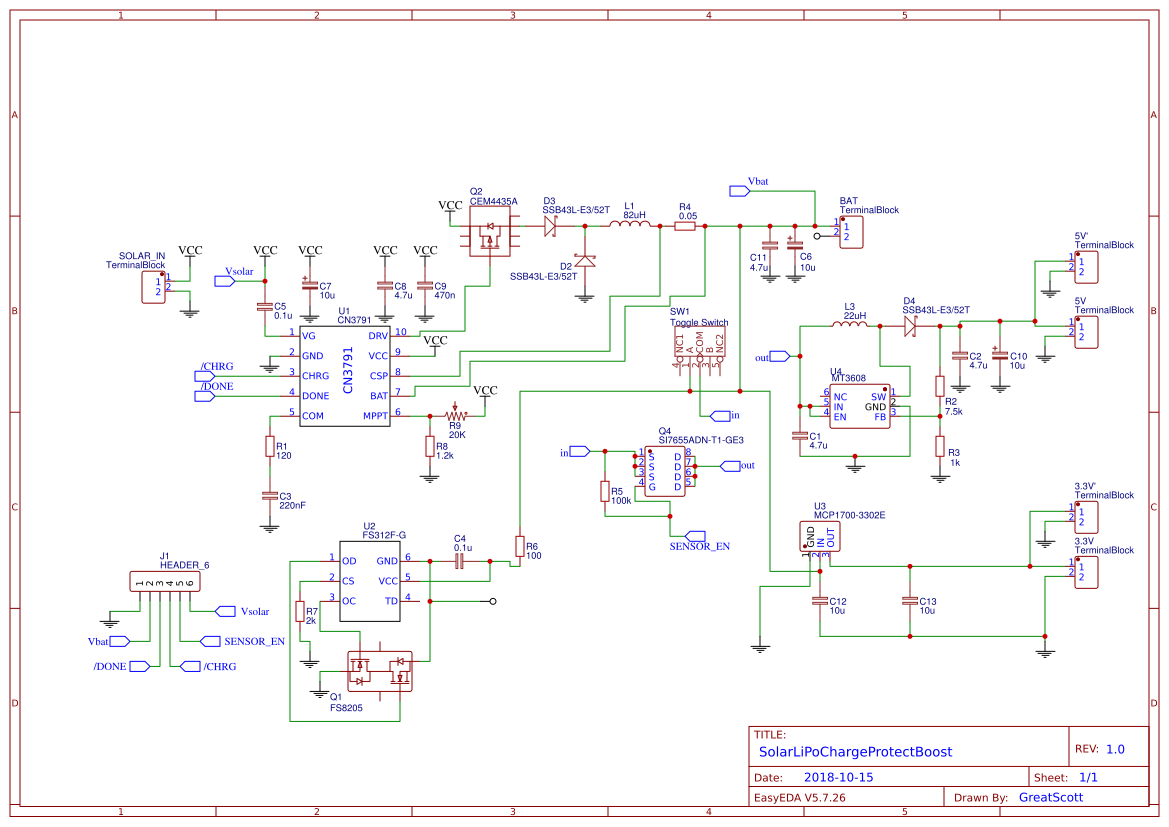1169x827 pixels.
Task: Click the J1 HEADER_6 connector symbol
Action: [x=165, y=582]
